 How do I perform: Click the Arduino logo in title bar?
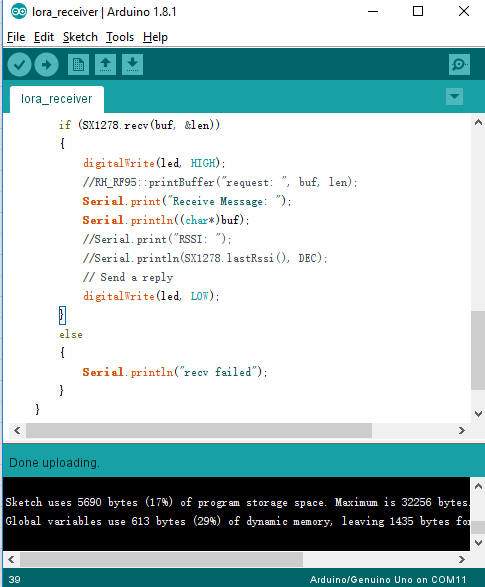(x=19, y=12)
